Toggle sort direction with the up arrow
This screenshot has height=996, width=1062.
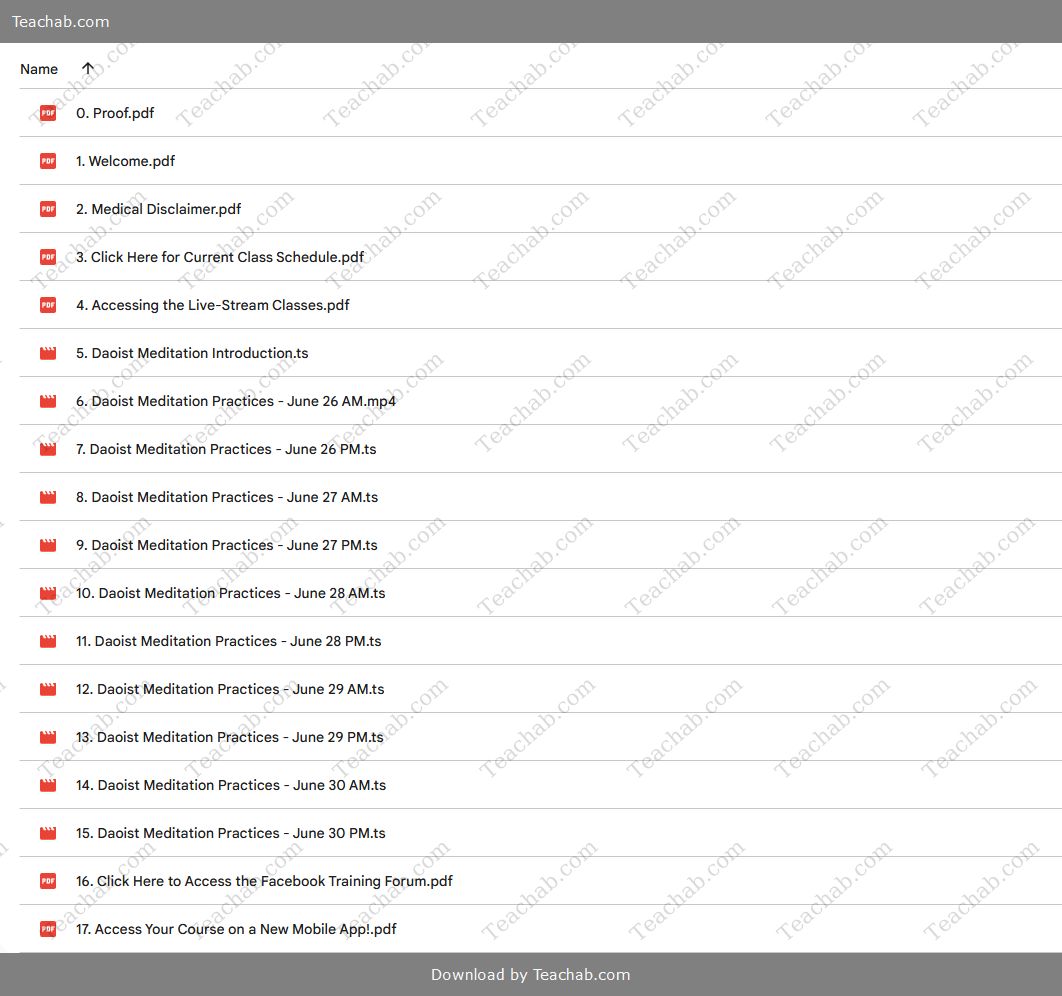click(x=87, y=69)
